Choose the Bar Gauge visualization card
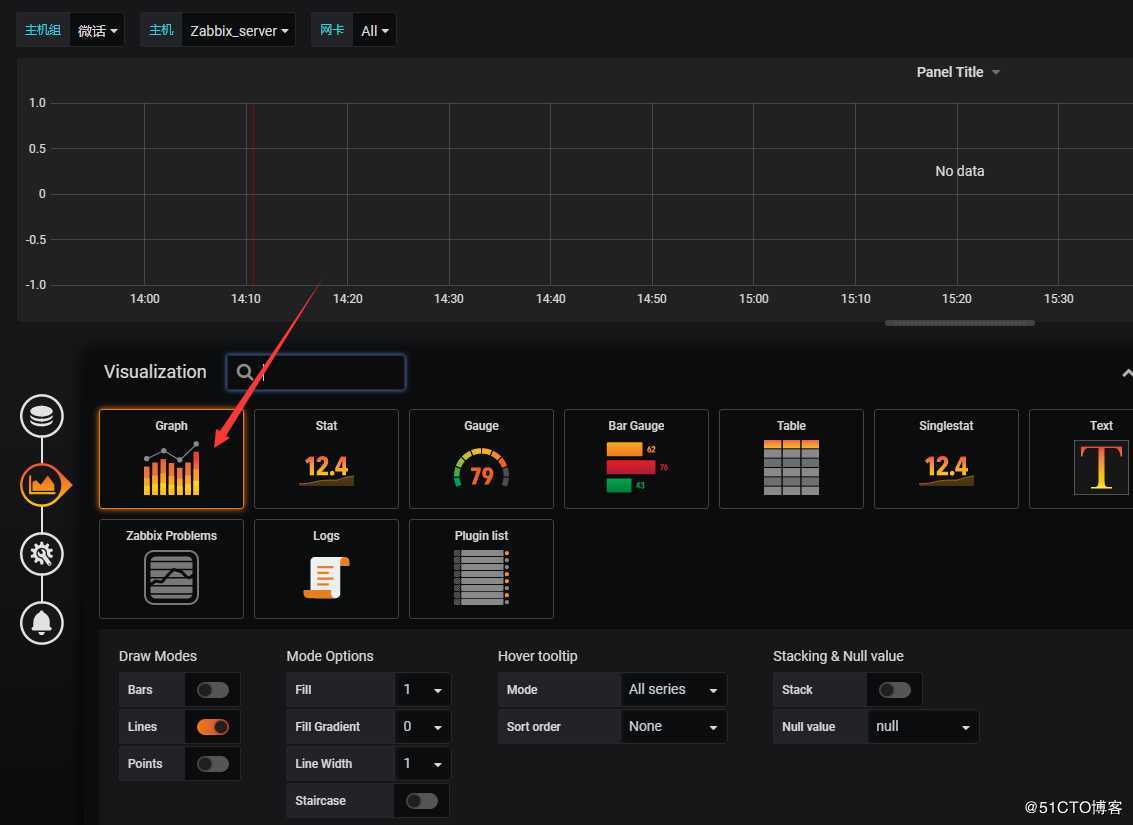This screenshot has height=825, width=1133. [x=636, y=459]
